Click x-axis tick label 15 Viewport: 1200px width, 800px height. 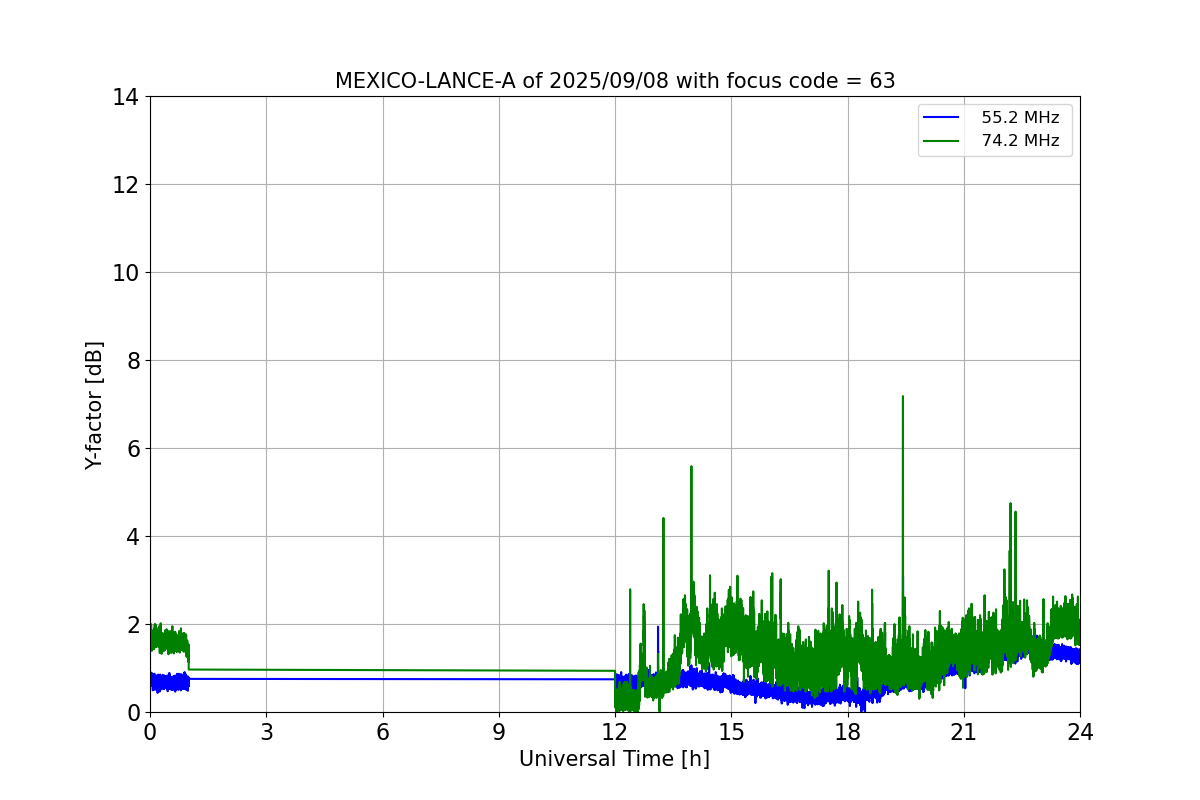click(731, 732)
